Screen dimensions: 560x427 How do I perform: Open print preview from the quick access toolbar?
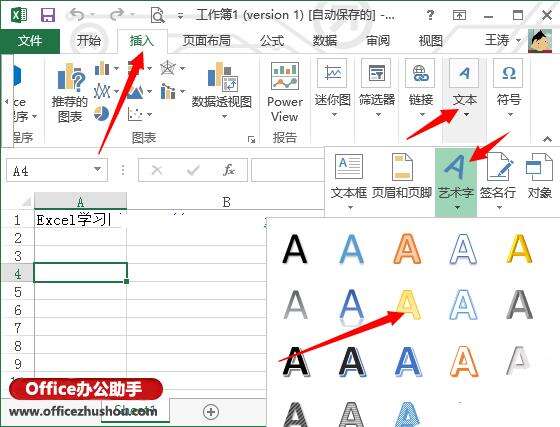[158, 15]
